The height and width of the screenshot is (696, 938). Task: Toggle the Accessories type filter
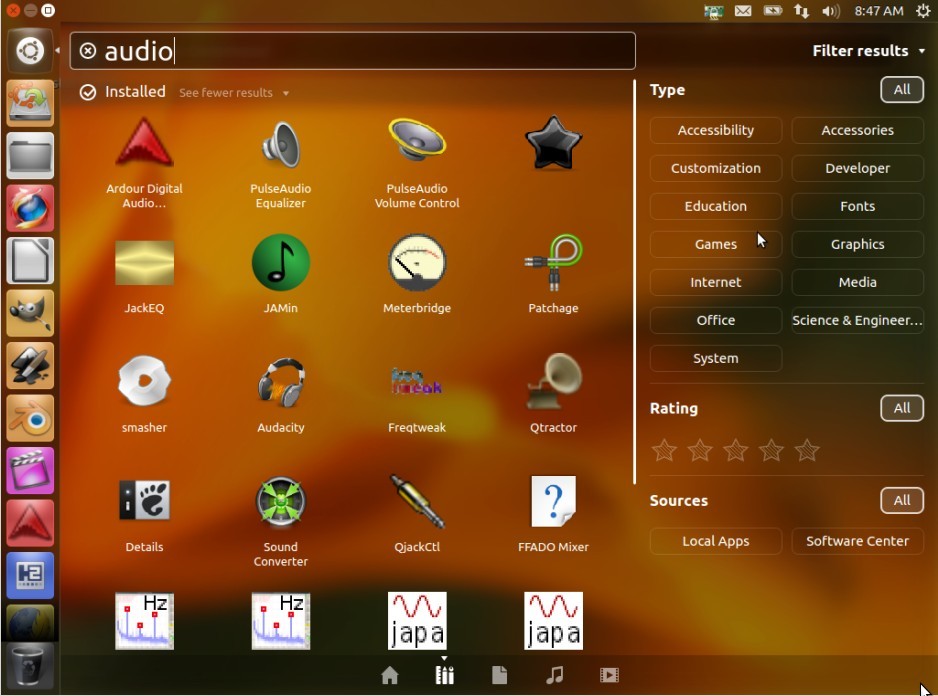pos(857,130)
